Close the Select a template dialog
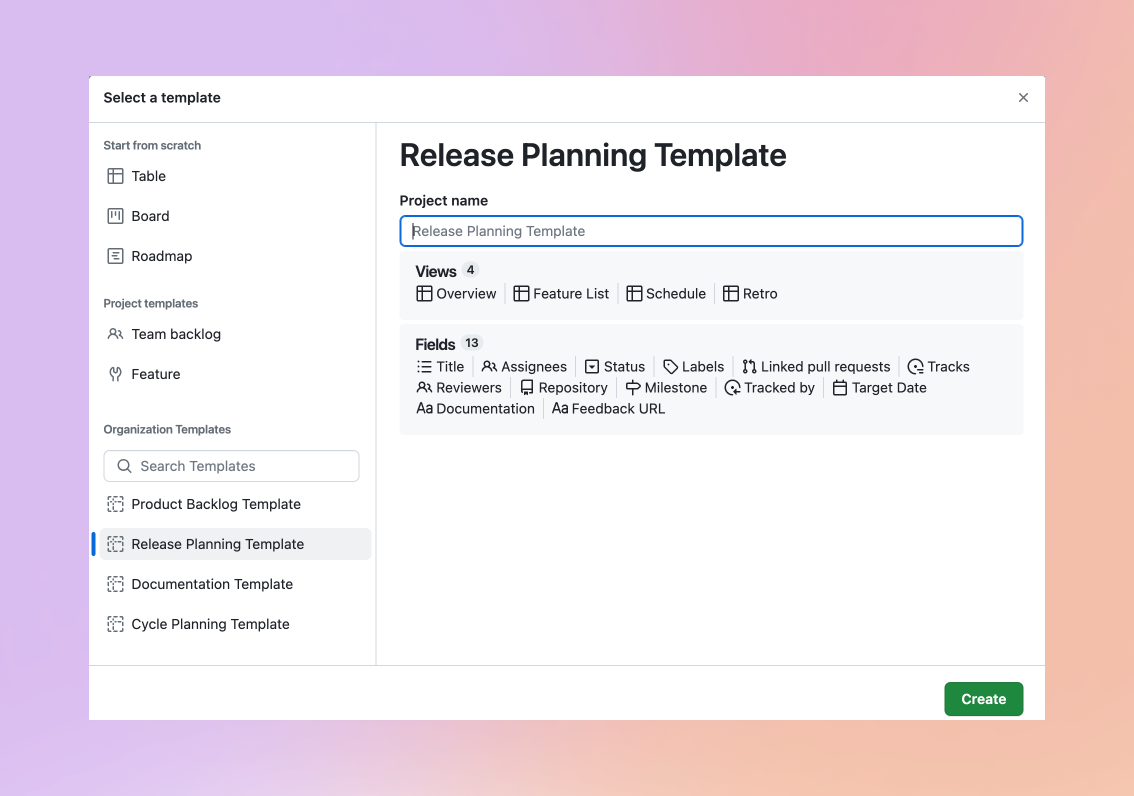 (1023, 97)
